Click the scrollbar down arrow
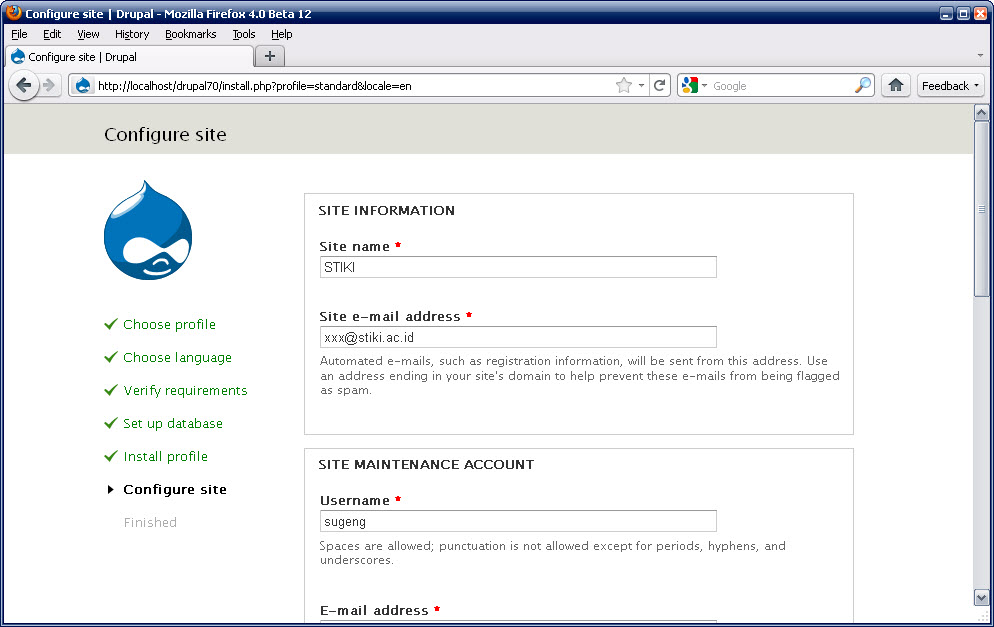The image size is (994, 627). [x=981, y=597]
